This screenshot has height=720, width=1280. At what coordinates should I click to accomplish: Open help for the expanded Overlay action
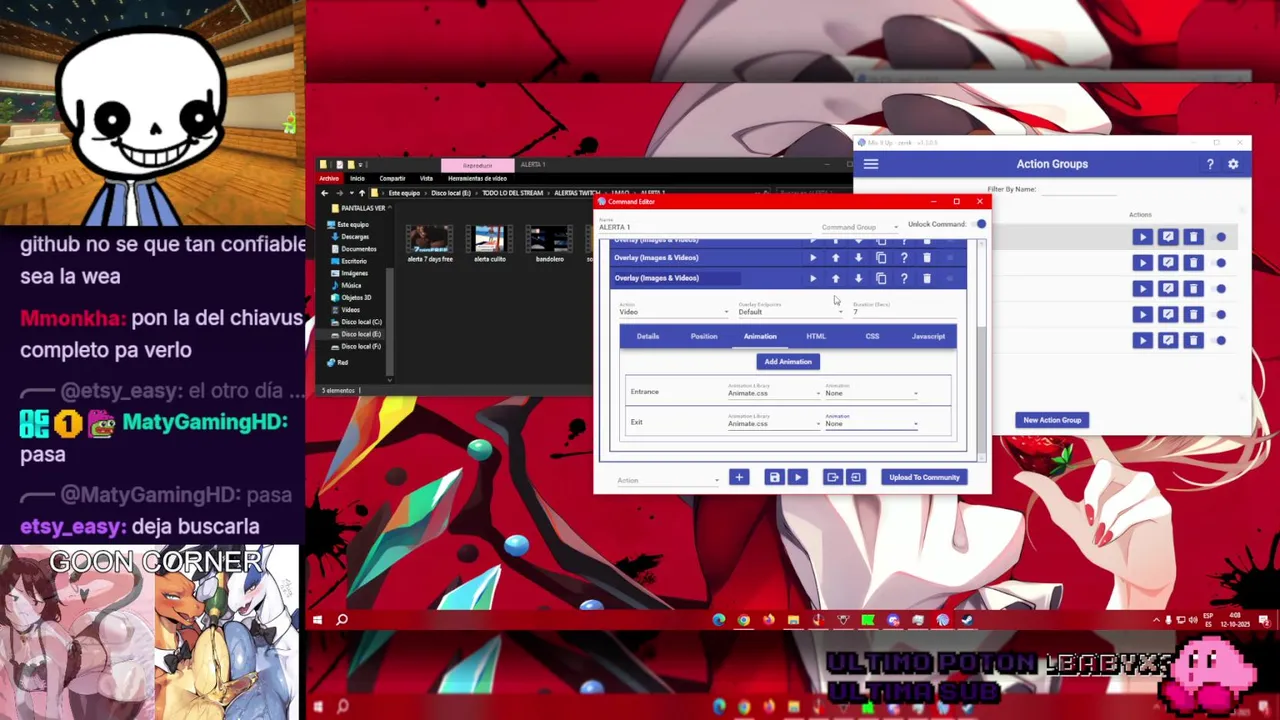pos(904,278)
